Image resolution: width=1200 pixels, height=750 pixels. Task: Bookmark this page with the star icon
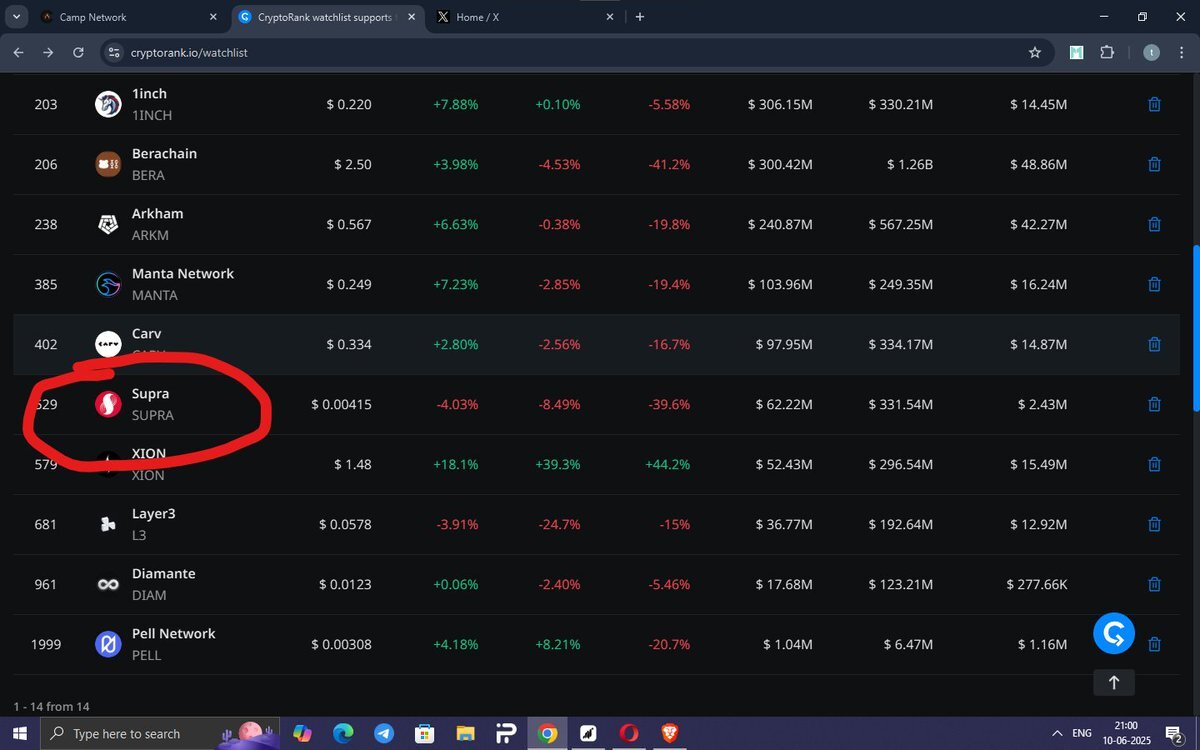tap(1035, 52)
